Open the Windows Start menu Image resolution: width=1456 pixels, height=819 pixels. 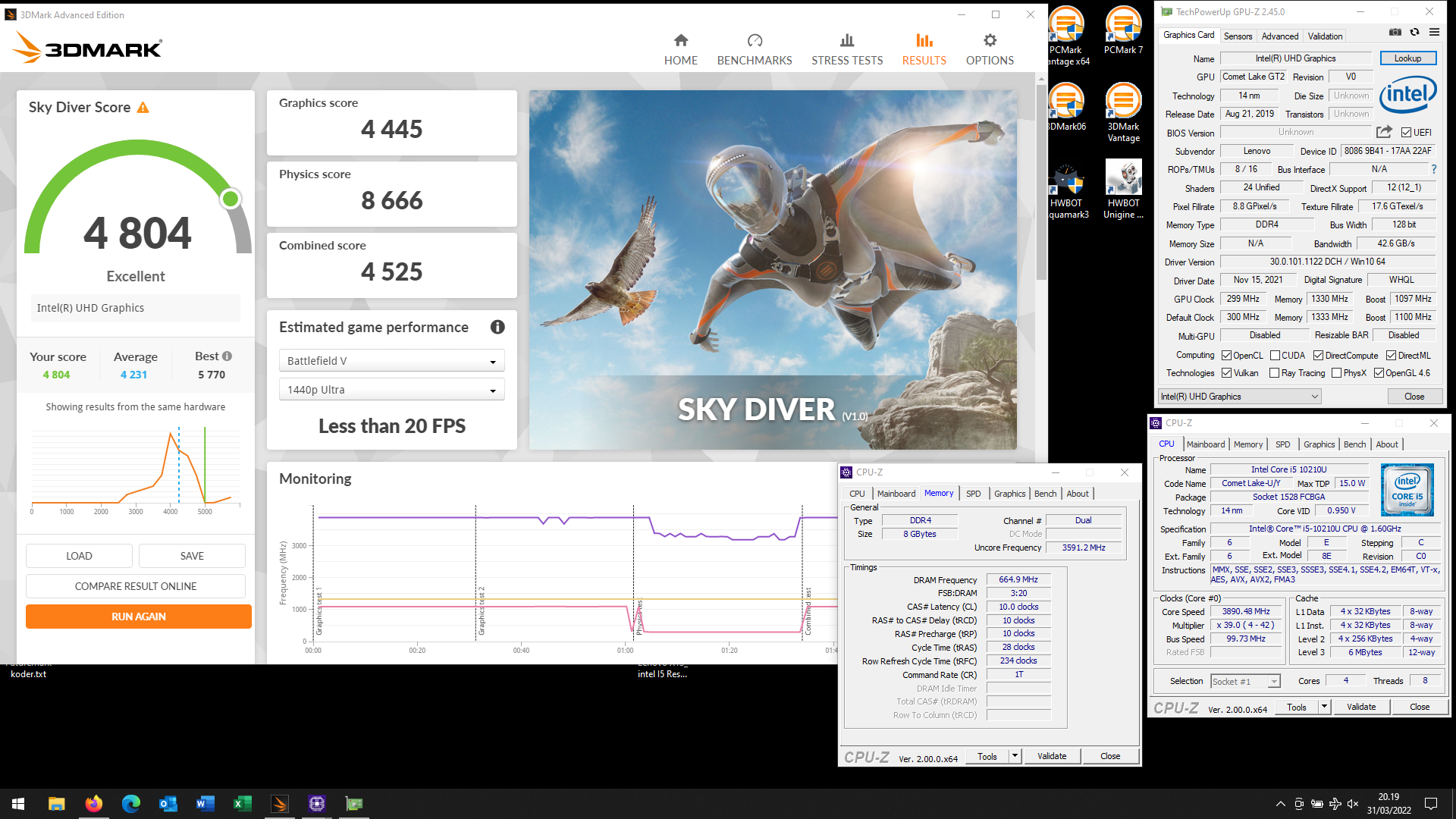pos(18,804)
